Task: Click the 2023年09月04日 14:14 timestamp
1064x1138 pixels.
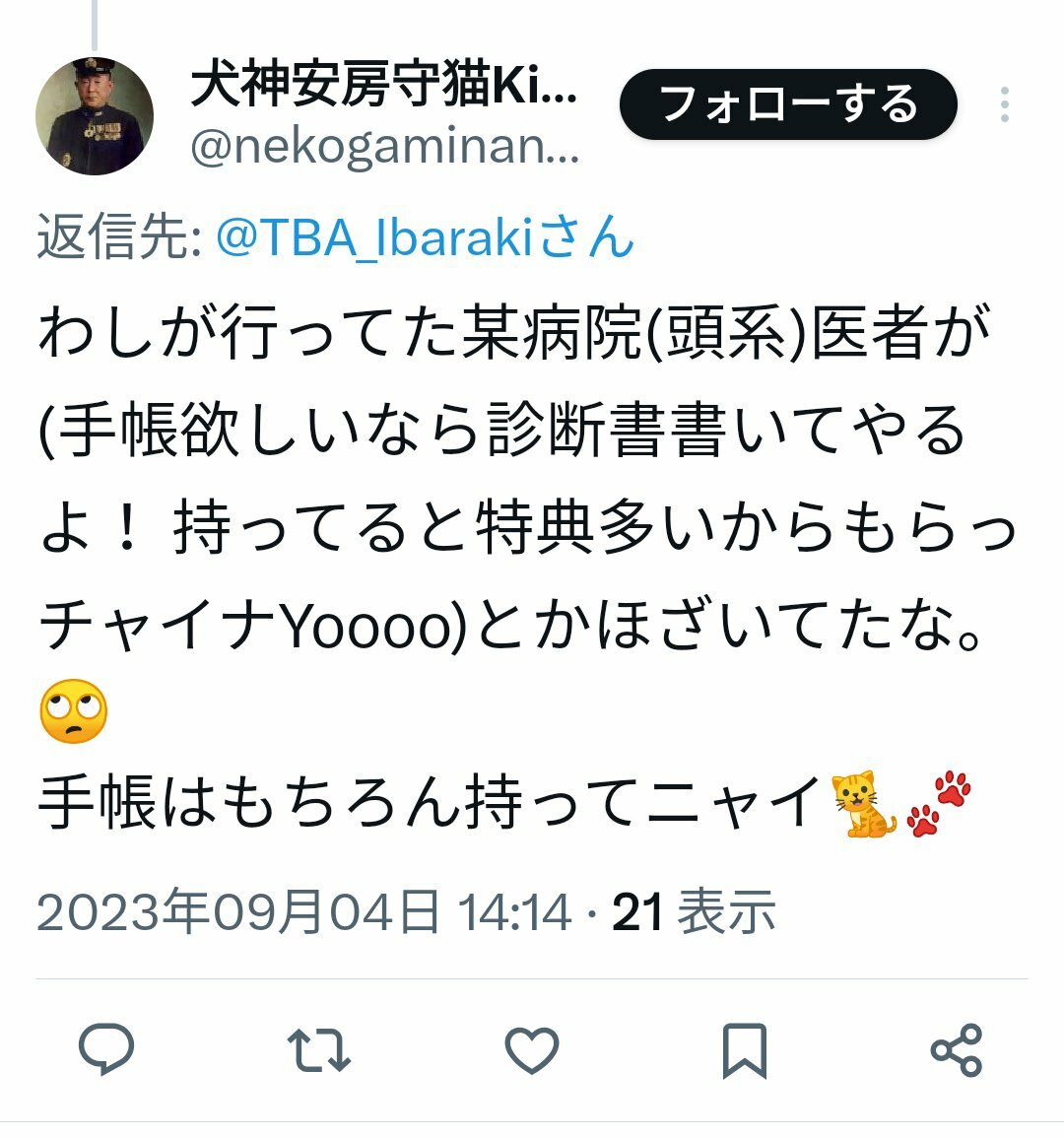Action: tap(304, 911)
